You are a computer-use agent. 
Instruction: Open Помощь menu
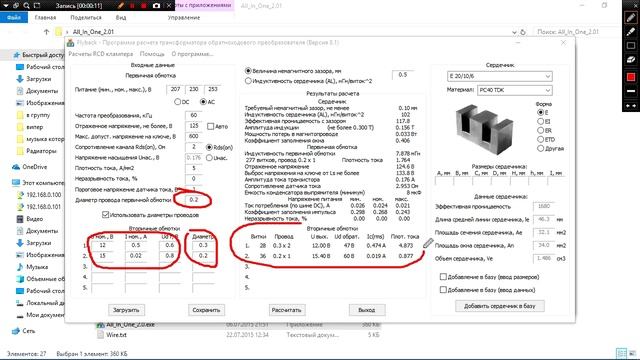[x=152, y=54]
